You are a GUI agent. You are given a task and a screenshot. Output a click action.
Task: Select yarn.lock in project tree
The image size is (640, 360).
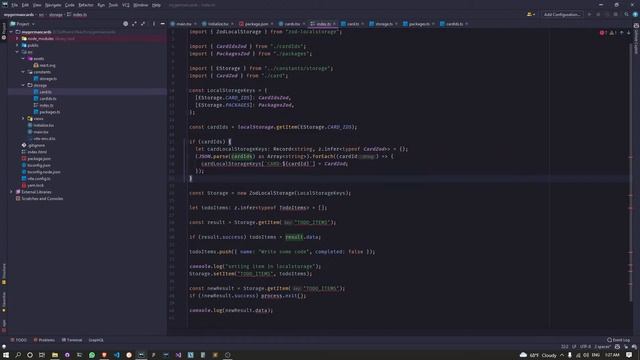tap(33, 185)
